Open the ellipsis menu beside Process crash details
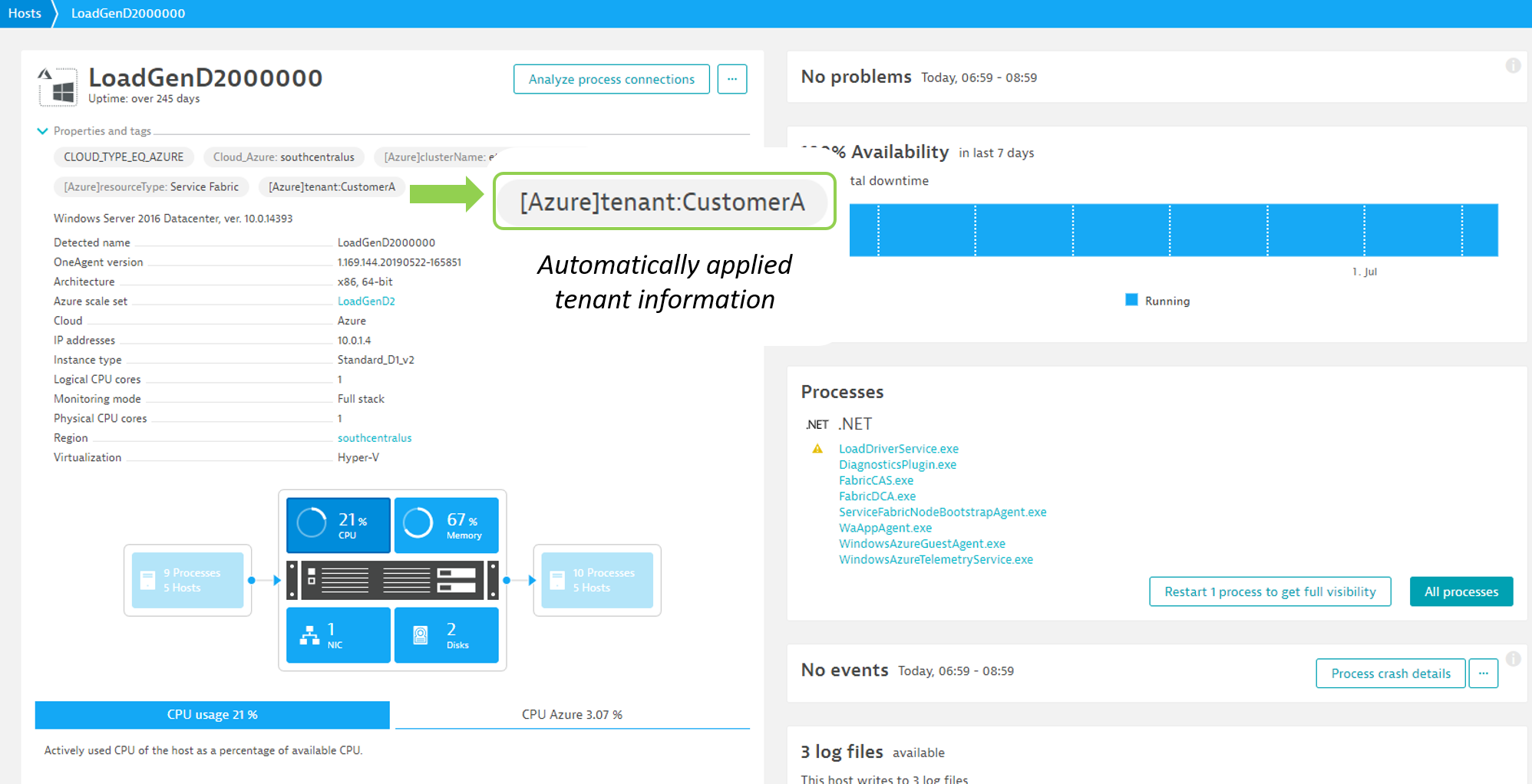The image size is (1532, 784). point(1483,674)
